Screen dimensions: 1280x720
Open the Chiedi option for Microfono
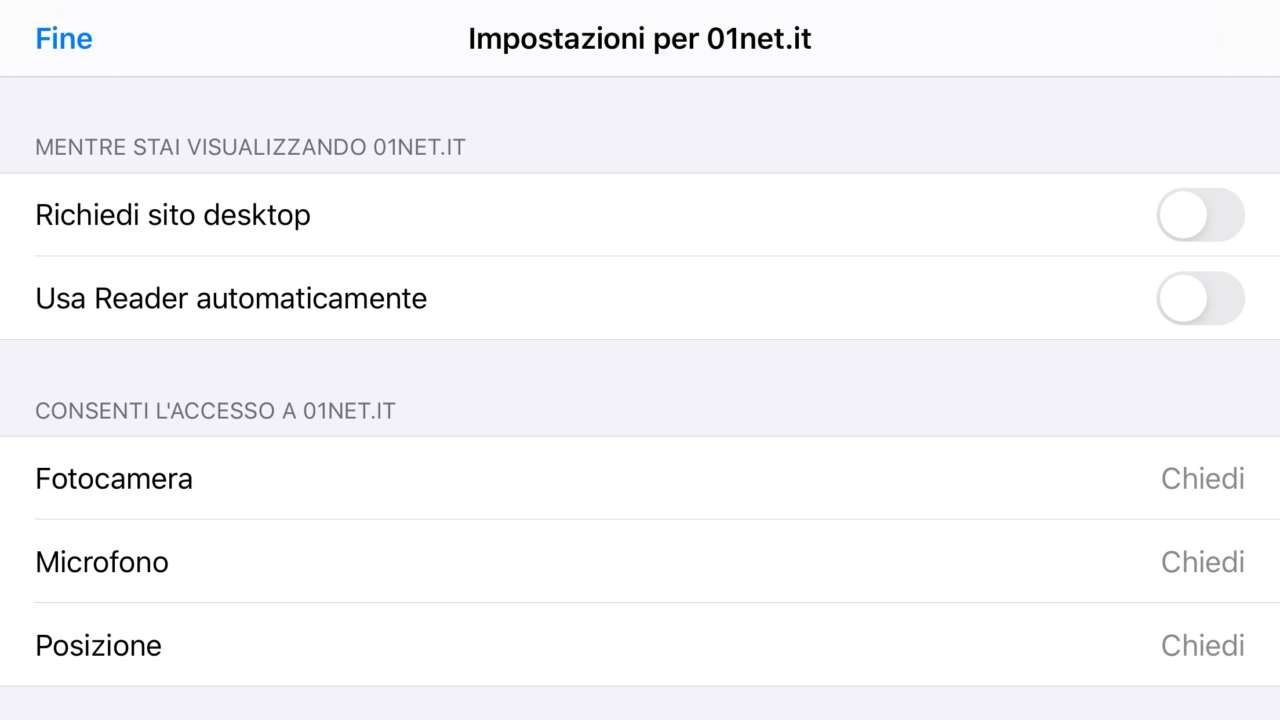1202,562
